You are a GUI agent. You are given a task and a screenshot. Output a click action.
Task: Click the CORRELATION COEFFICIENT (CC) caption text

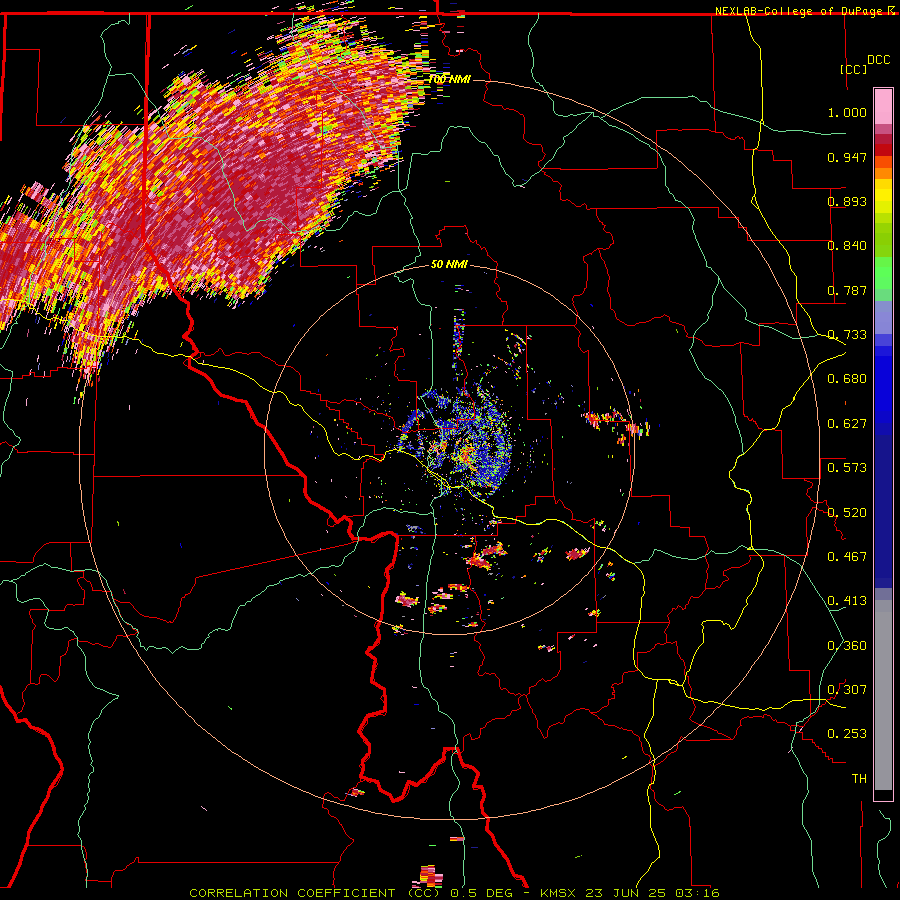click(315, 893)
